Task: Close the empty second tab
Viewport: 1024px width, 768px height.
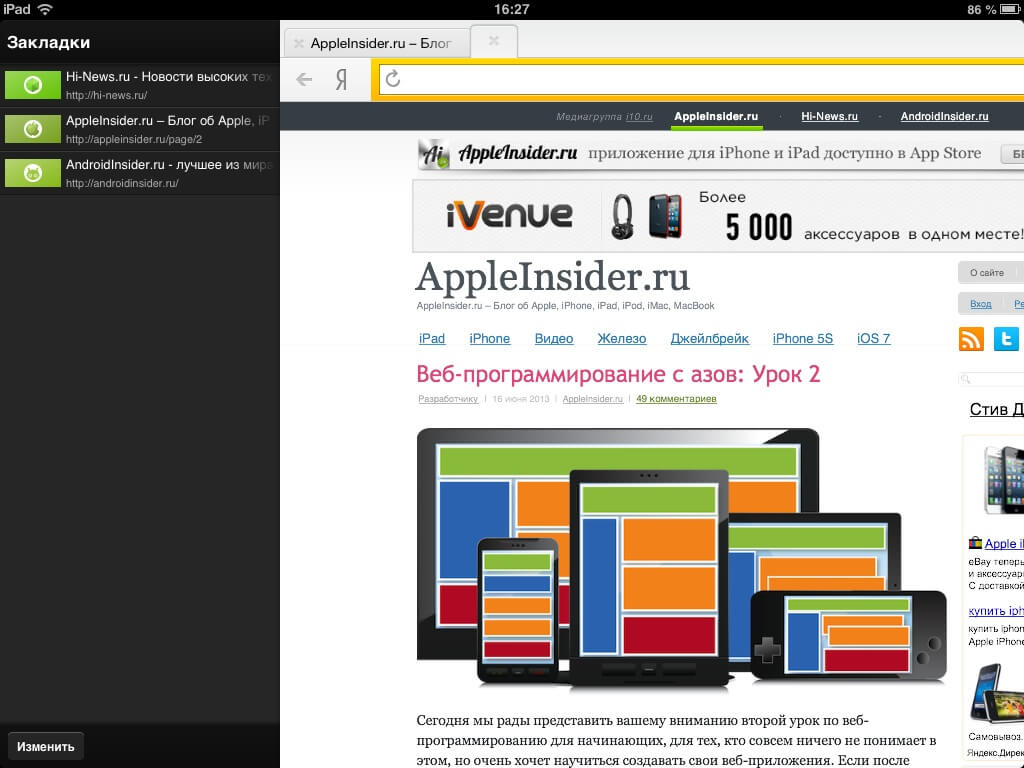Action: click(x=494, y=40)
